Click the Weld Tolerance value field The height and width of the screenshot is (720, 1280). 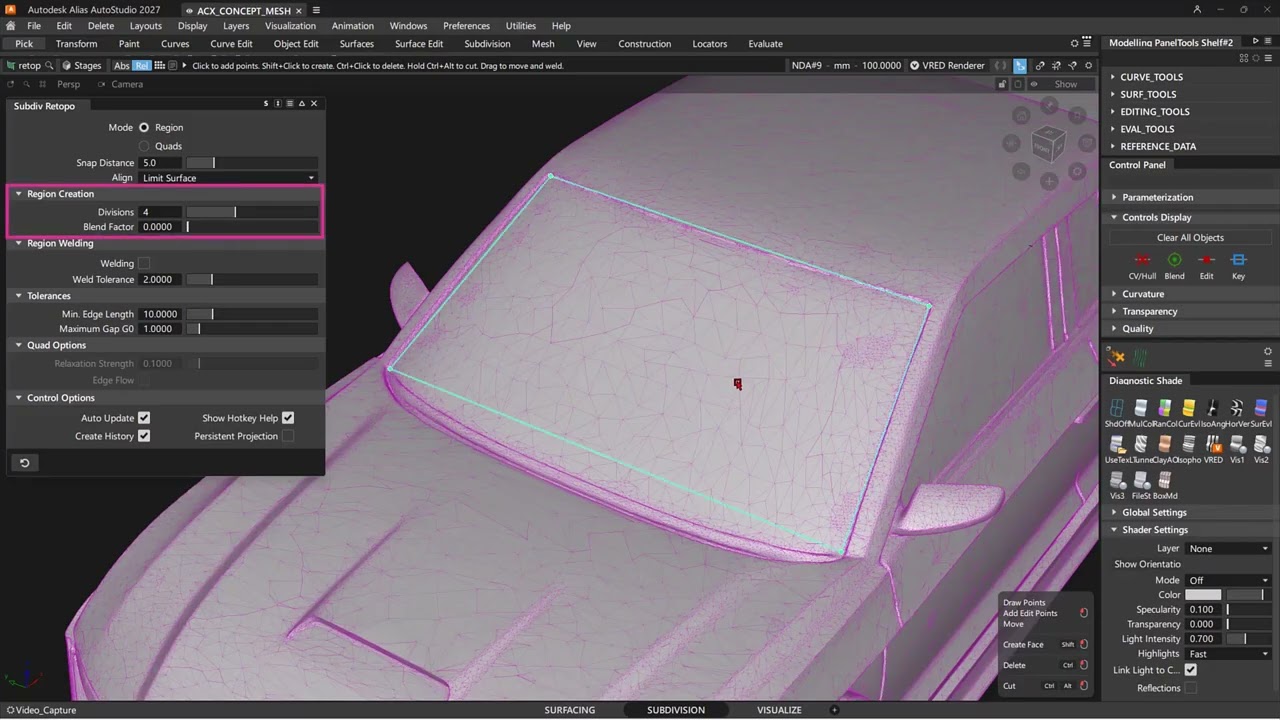click(160, 280)
